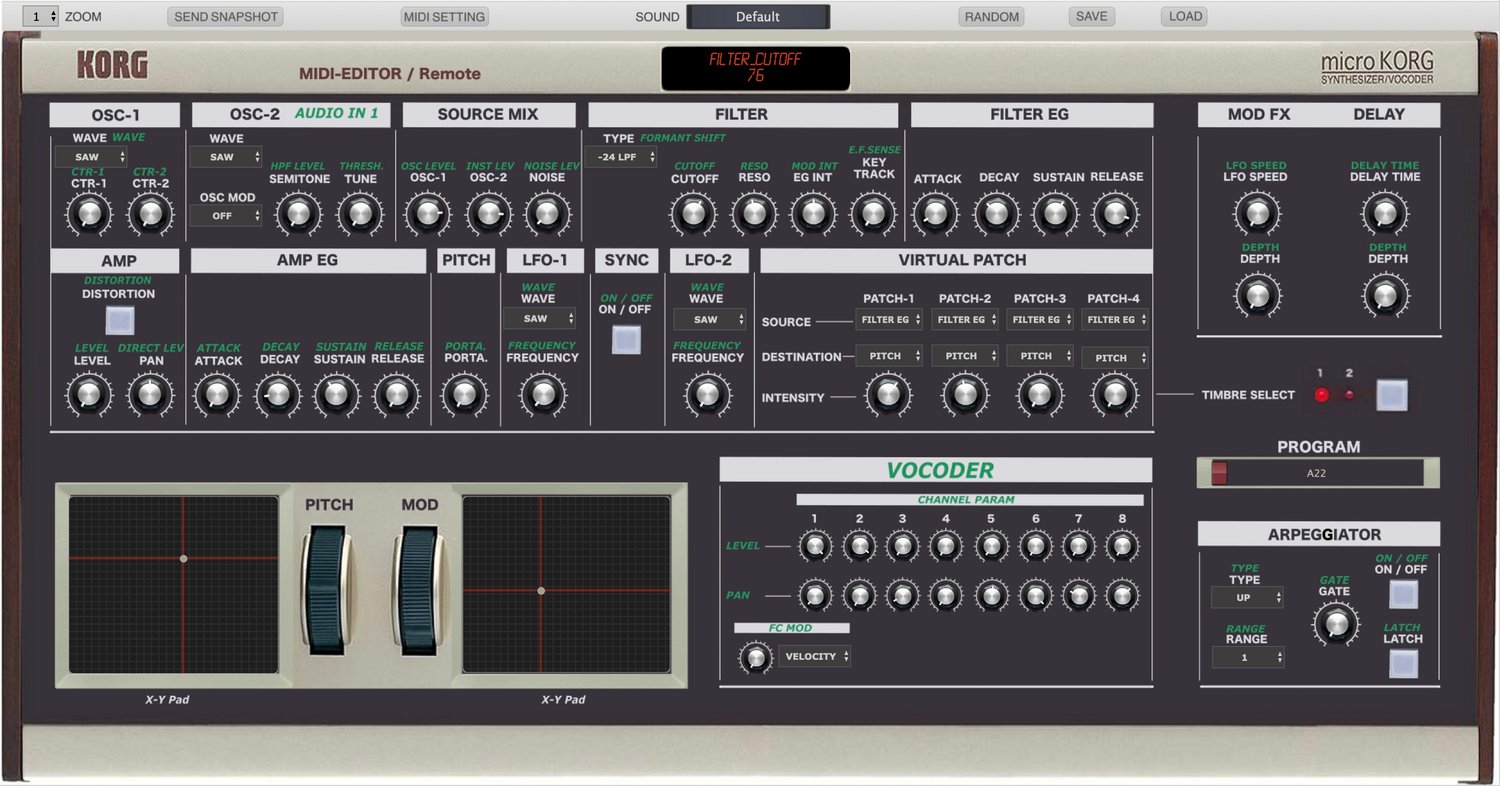
Task: Click the PATCH-1 INTENSITY knob
Action: (889, 395)
